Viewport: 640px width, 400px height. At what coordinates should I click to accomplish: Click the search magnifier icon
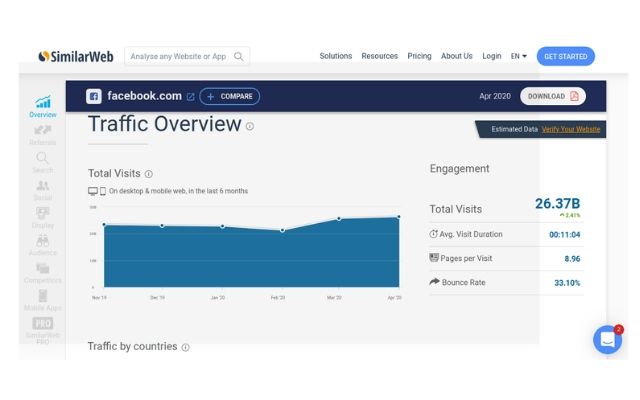point(239,56)
